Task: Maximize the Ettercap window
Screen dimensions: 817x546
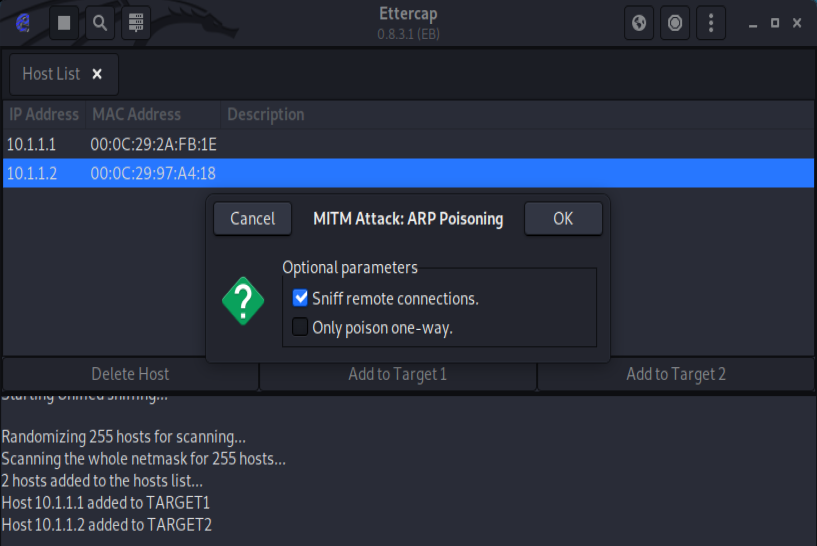Action: (x=775, y=23)
